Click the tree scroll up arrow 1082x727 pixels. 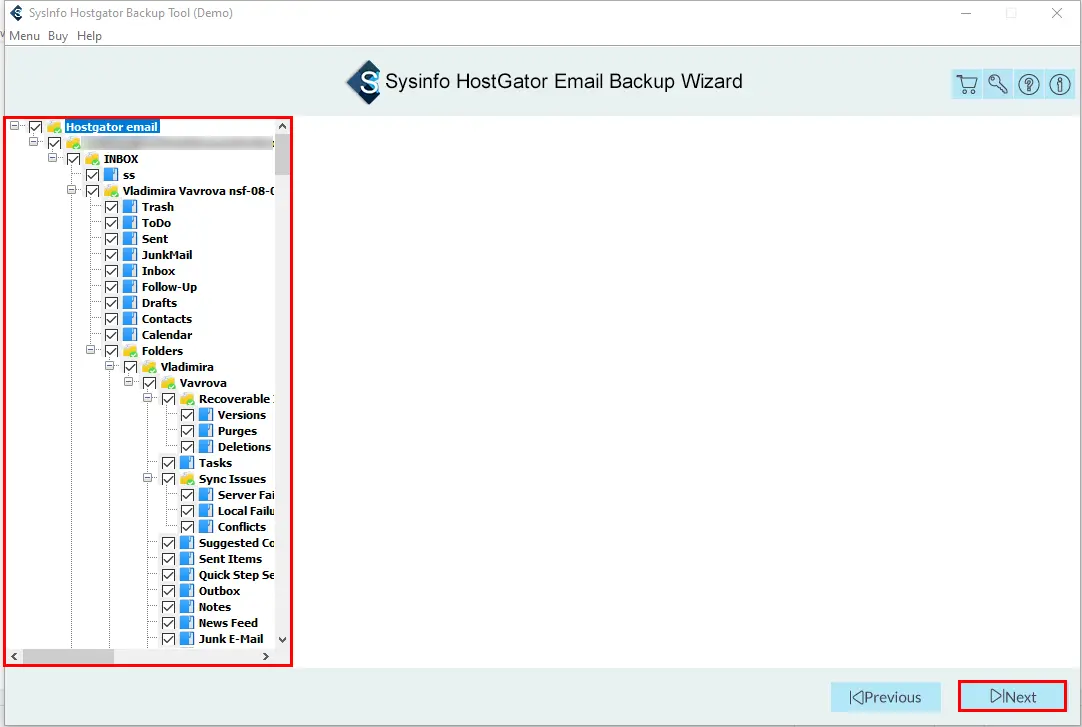tap(282, 126)
